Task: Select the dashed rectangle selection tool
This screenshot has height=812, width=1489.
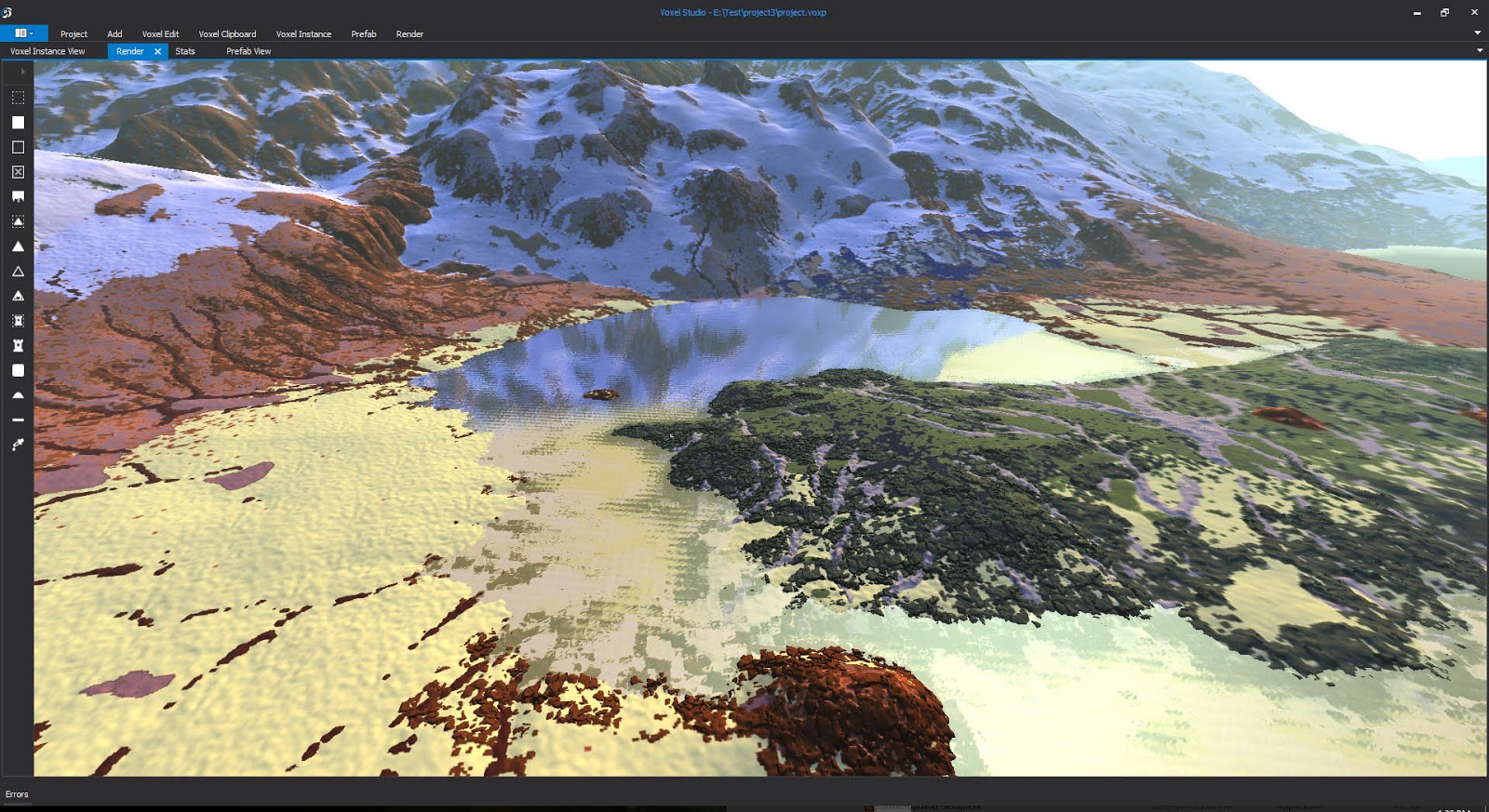Action: coord(18,98)
